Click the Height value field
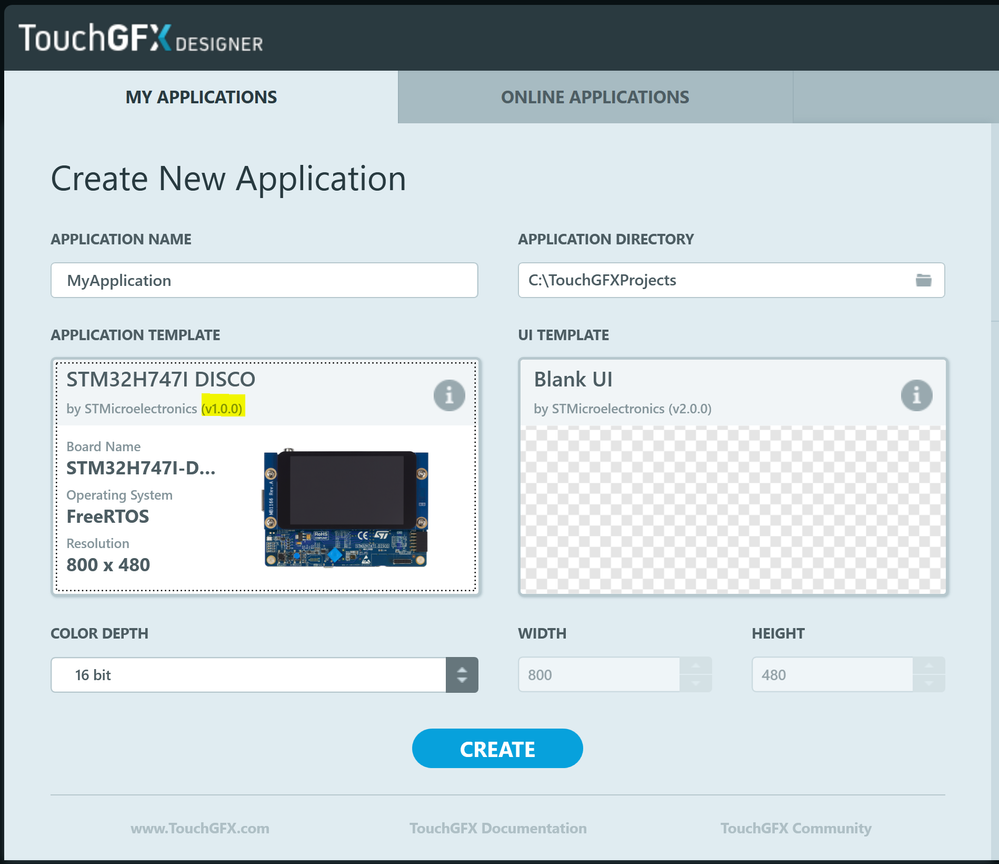The image size is (999, 864). coord(833,675)
